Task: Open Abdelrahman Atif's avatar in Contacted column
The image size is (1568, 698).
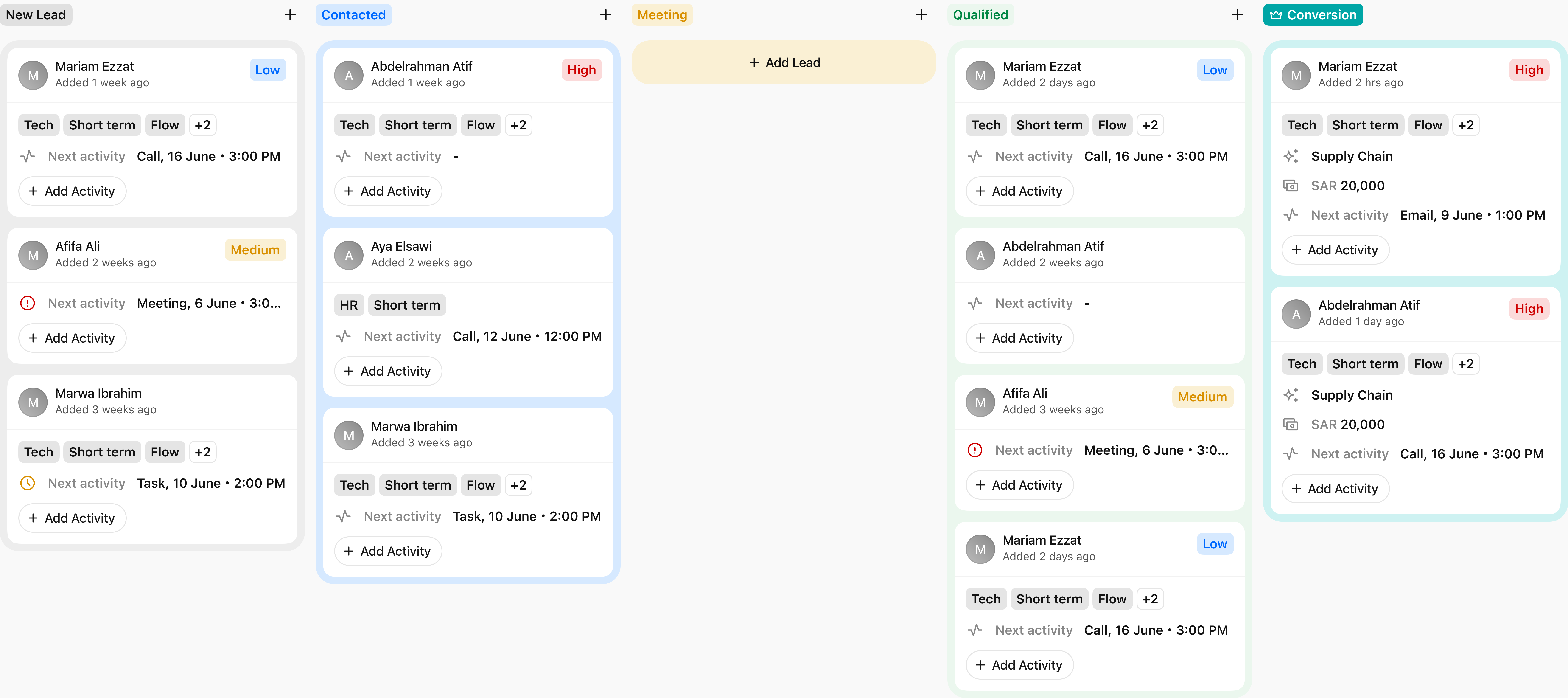Action: point(349,76)
